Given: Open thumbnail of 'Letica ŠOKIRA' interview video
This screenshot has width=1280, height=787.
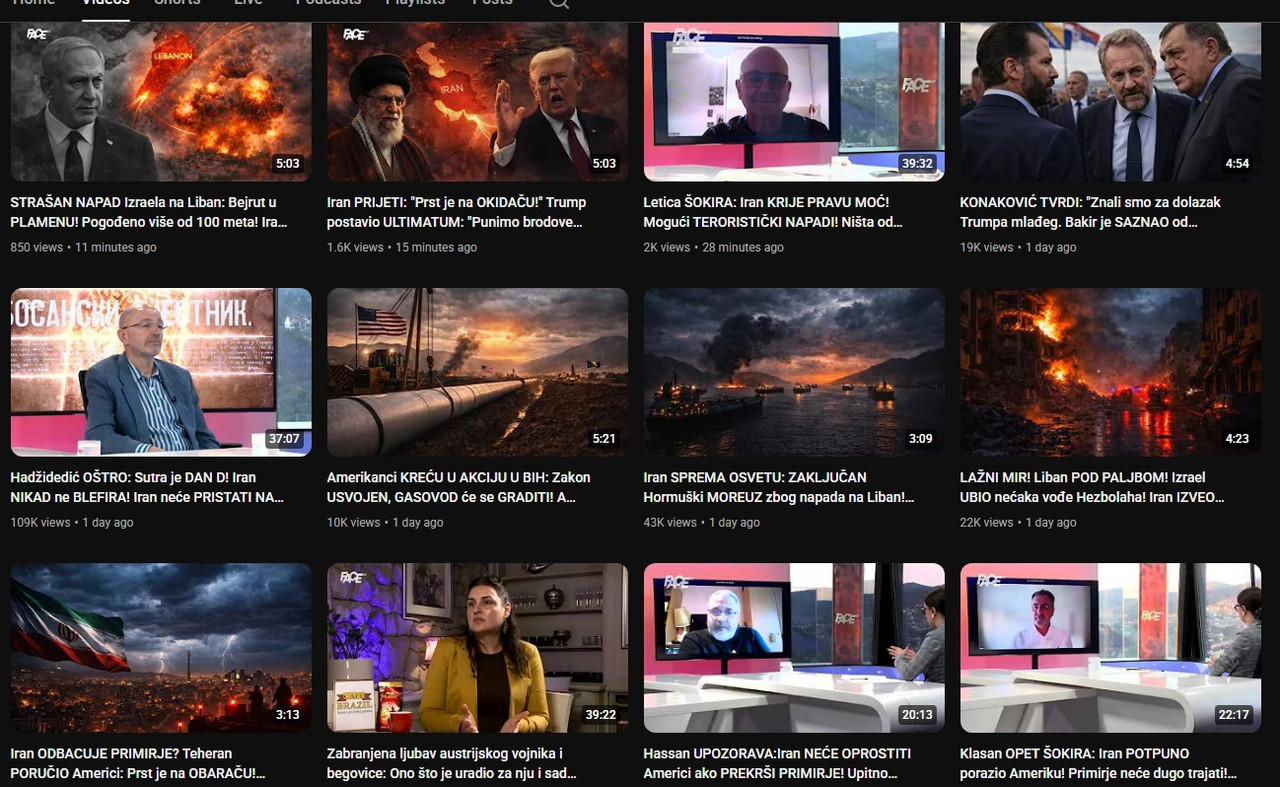Looking at the screenshot, I should [x=794, y=102].
